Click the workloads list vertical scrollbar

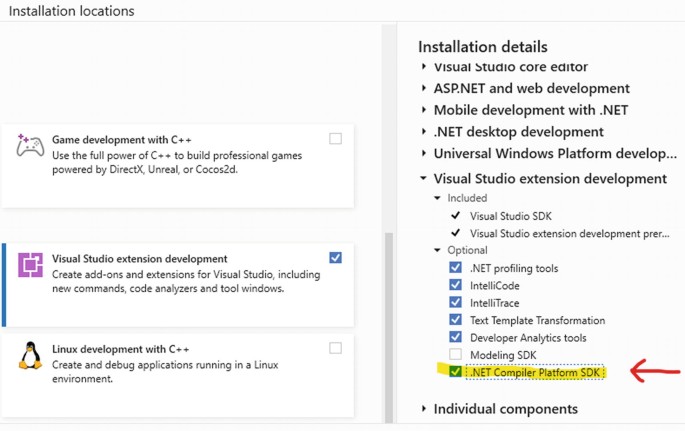tap(388, 328)
